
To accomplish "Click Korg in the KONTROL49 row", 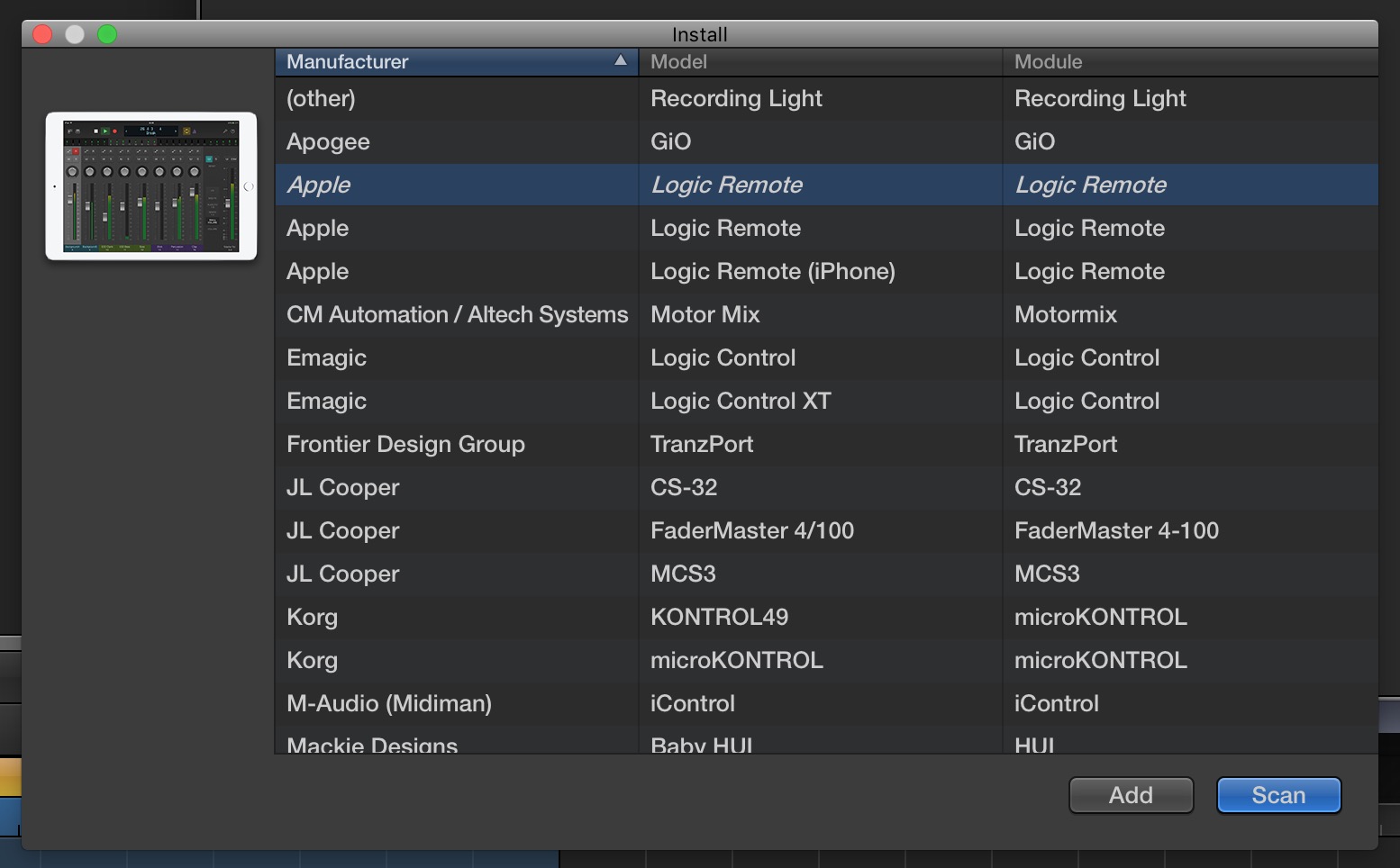I will 312,617.
